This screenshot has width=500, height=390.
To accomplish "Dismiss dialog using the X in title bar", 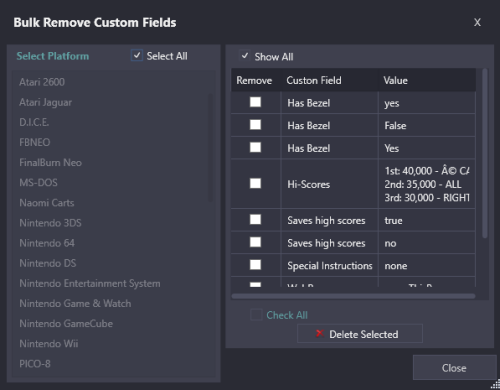I will click(477, 22).
